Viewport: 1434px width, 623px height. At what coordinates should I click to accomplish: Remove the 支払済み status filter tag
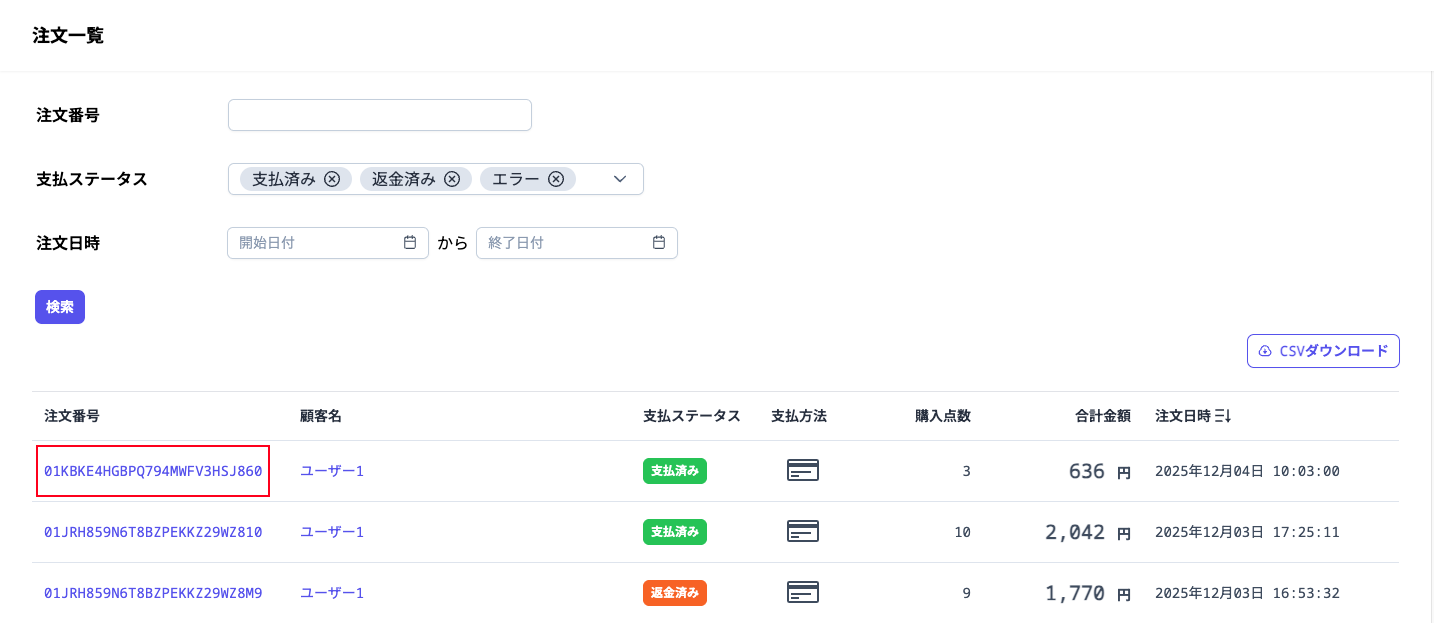click(332, 179)
